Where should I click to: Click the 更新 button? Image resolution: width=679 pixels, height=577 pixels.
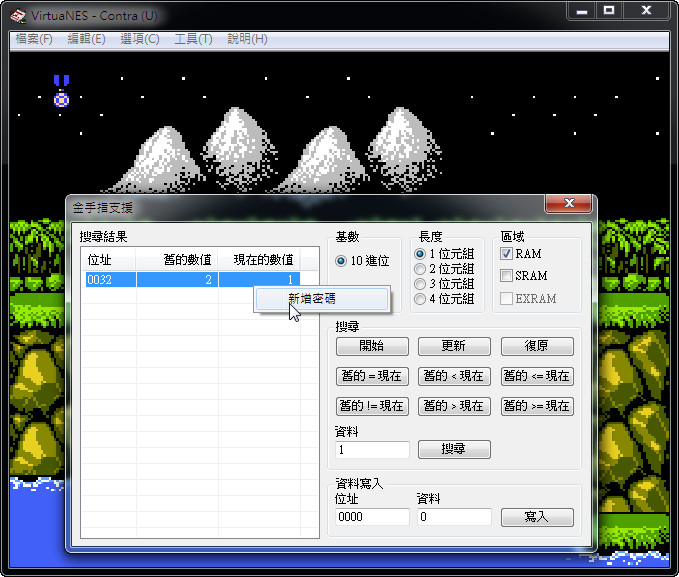point(454,346)
